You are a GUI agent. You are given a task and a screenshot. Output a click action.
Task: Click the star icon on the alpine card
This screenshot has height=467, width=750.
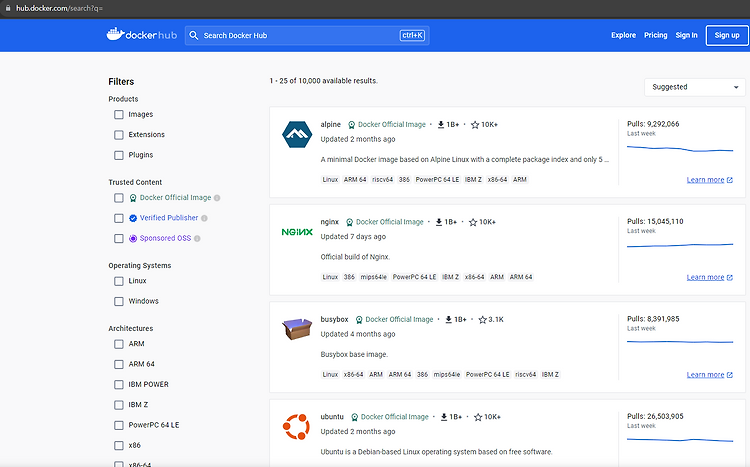point(475,124)
